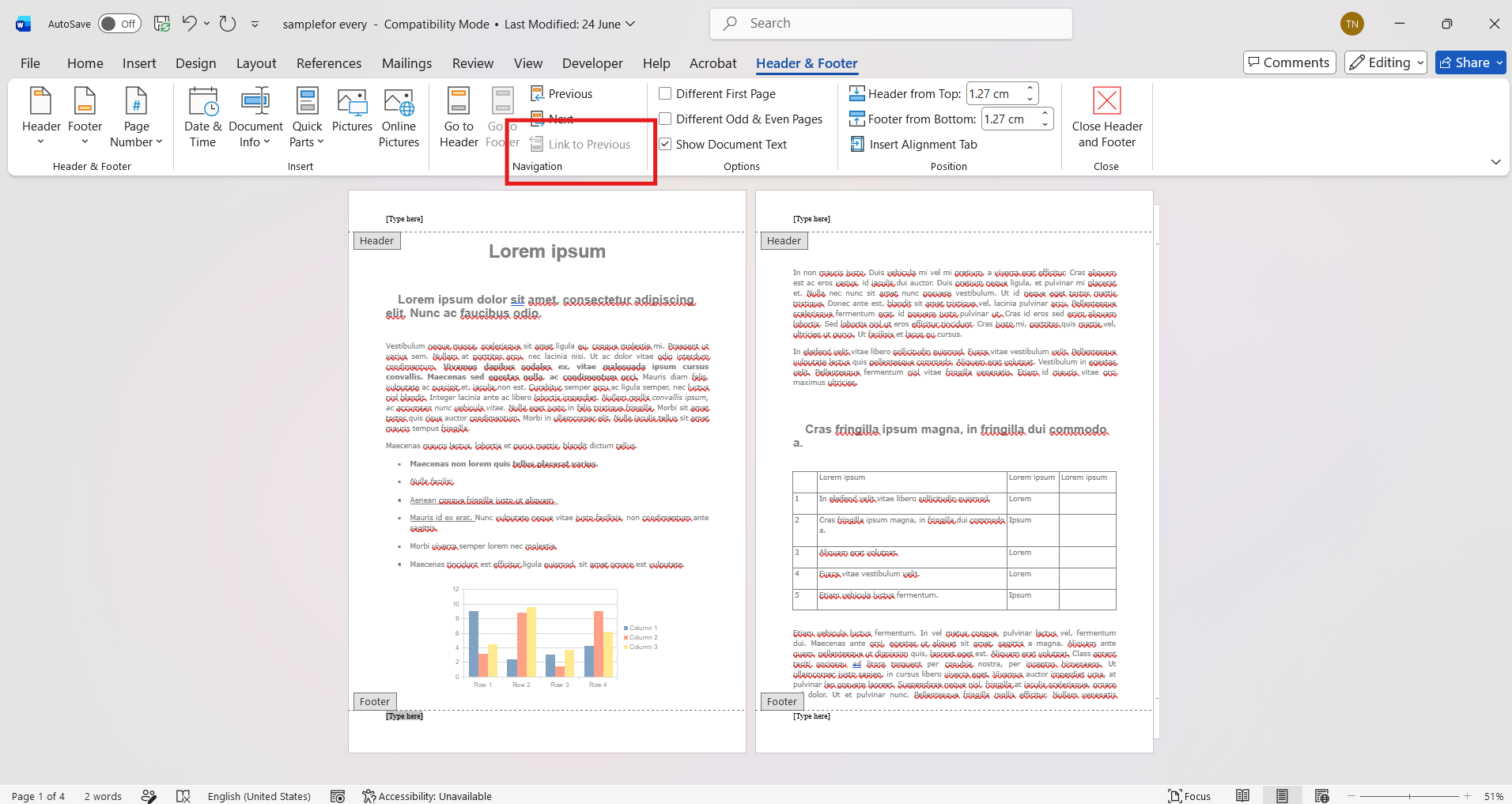This screenshot has width=1512, height=804.
Task: Switch to Read Mode view
Action: click(x=1243, y=796)
